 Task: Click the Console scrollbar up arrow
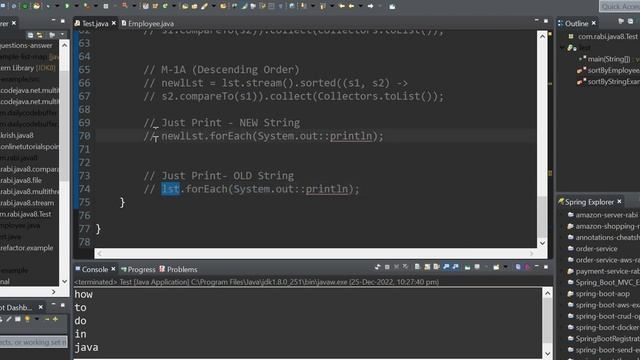coord(547,293)
